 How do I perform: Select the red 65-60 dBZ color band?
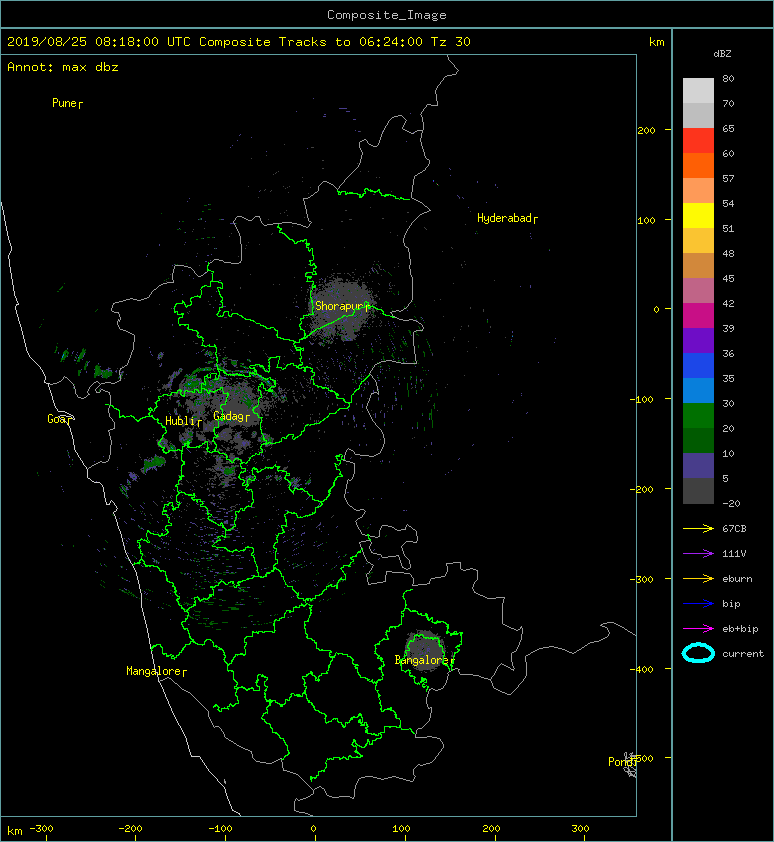pos(698,141)
